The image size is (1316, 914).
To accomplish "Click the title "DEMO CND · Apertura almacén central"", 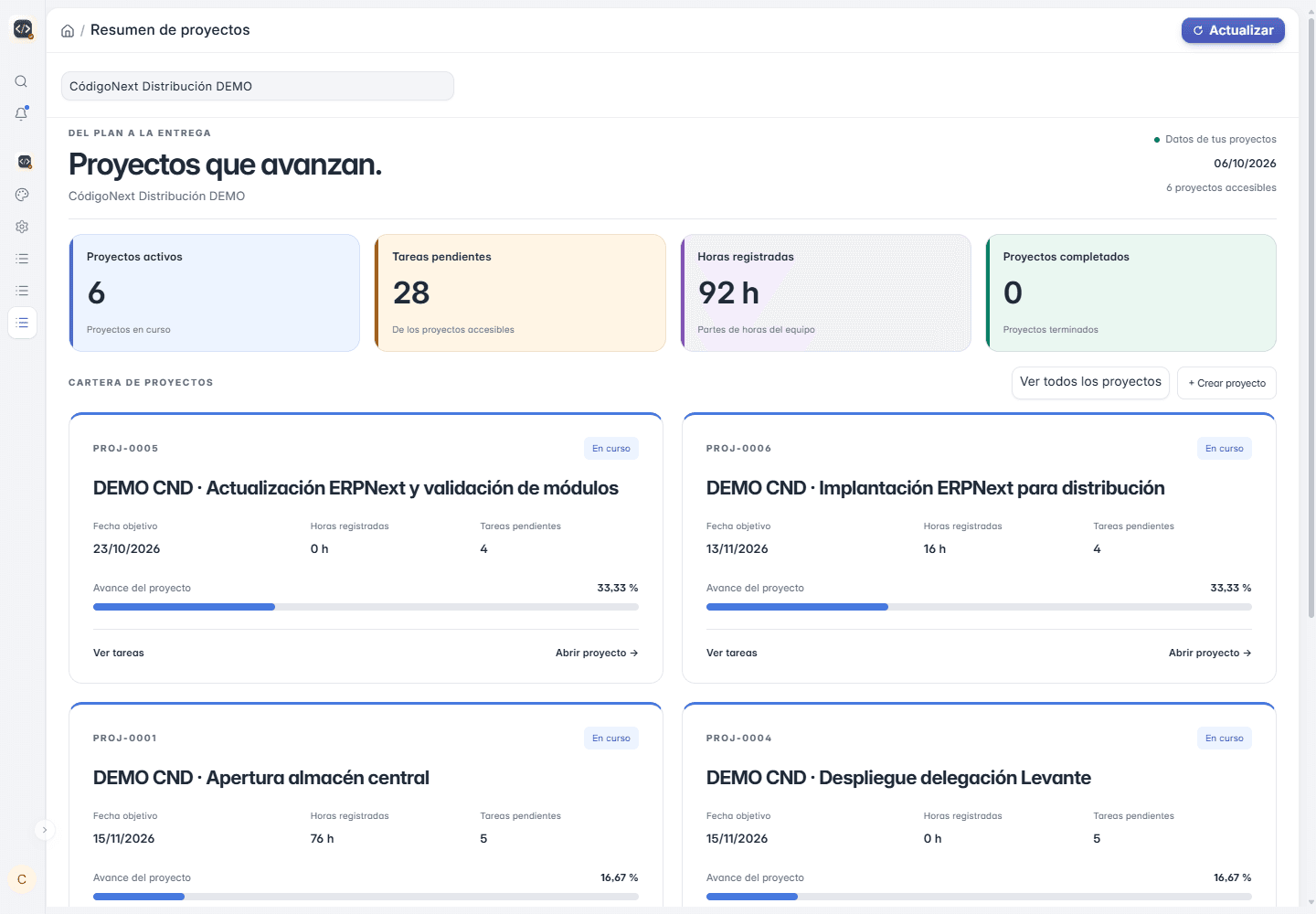I will (261, 778).
